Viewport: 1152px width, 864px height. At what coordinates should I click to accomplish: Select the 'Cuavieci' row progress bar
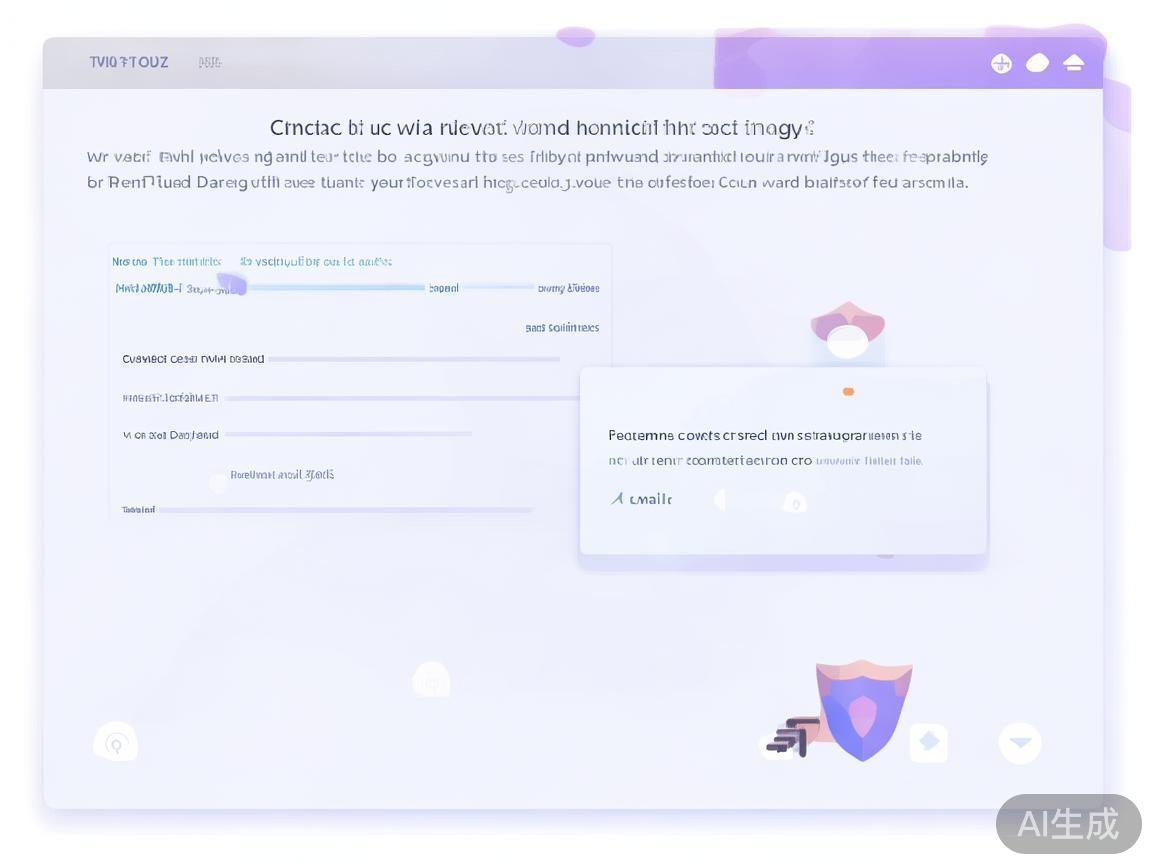tap(414, 359)
